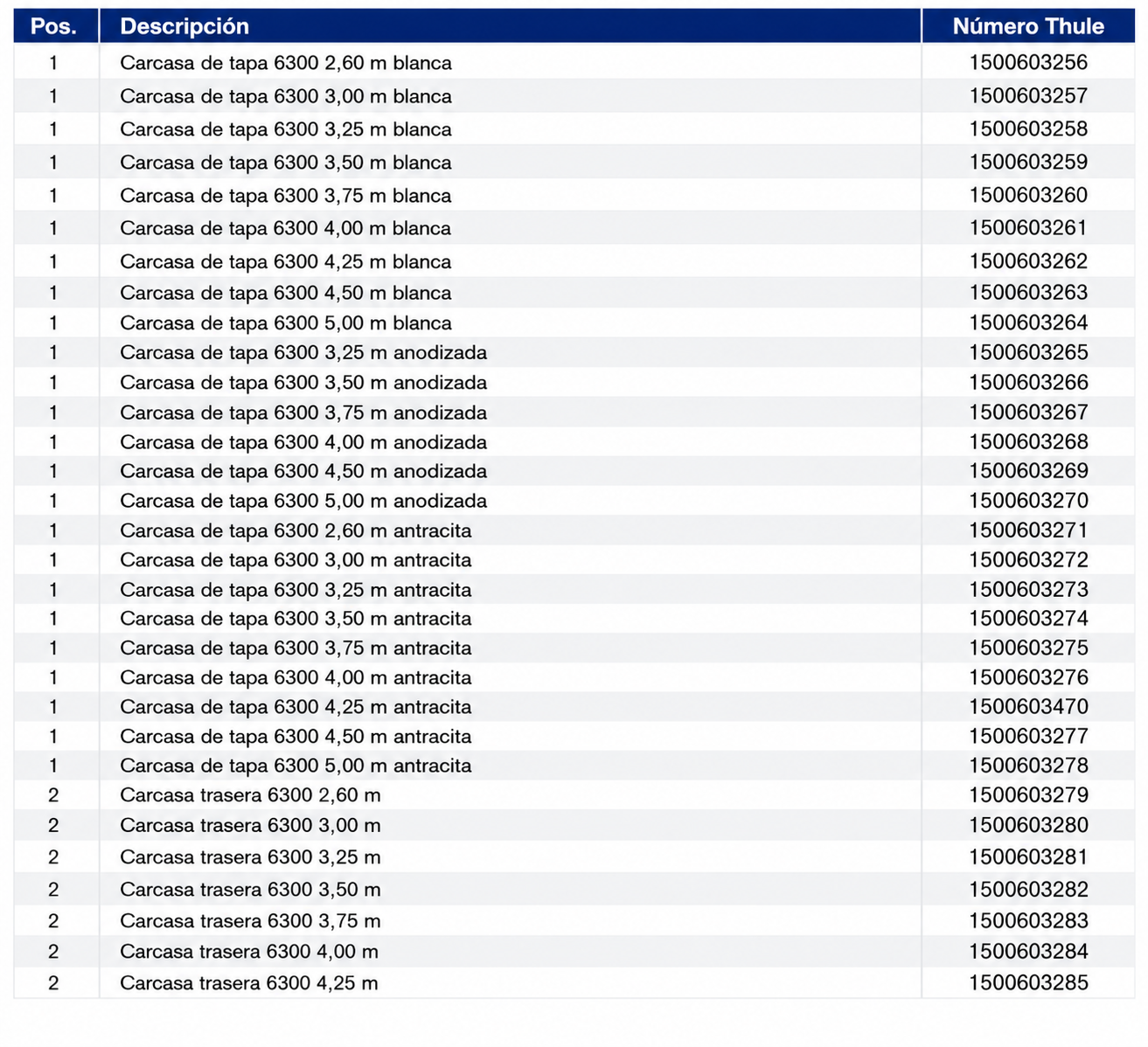Select part number 1500603276
This screenshot has height=1047, width=1148.
point(1028,677)
